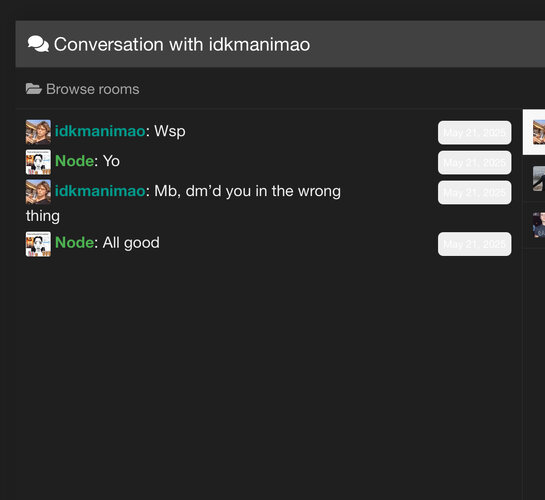
Task: Open idkmanimao's avatar beside the Mb message
Action: (x=38, y=192)
